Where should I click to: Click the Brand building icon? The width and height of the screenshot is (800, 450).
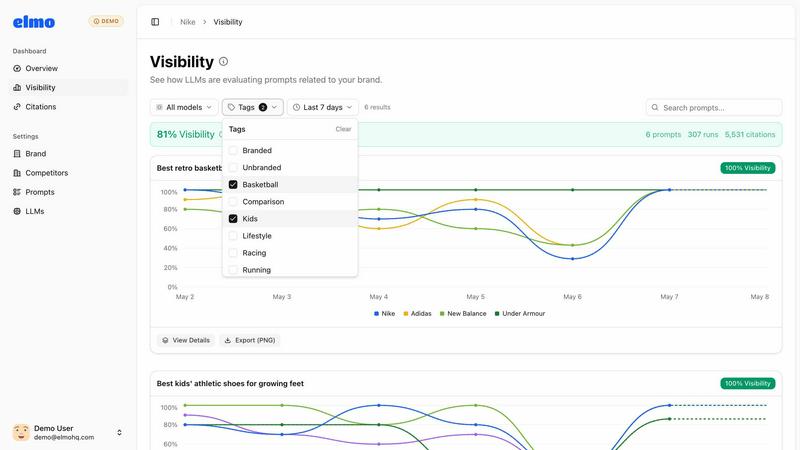click(17, 154)
